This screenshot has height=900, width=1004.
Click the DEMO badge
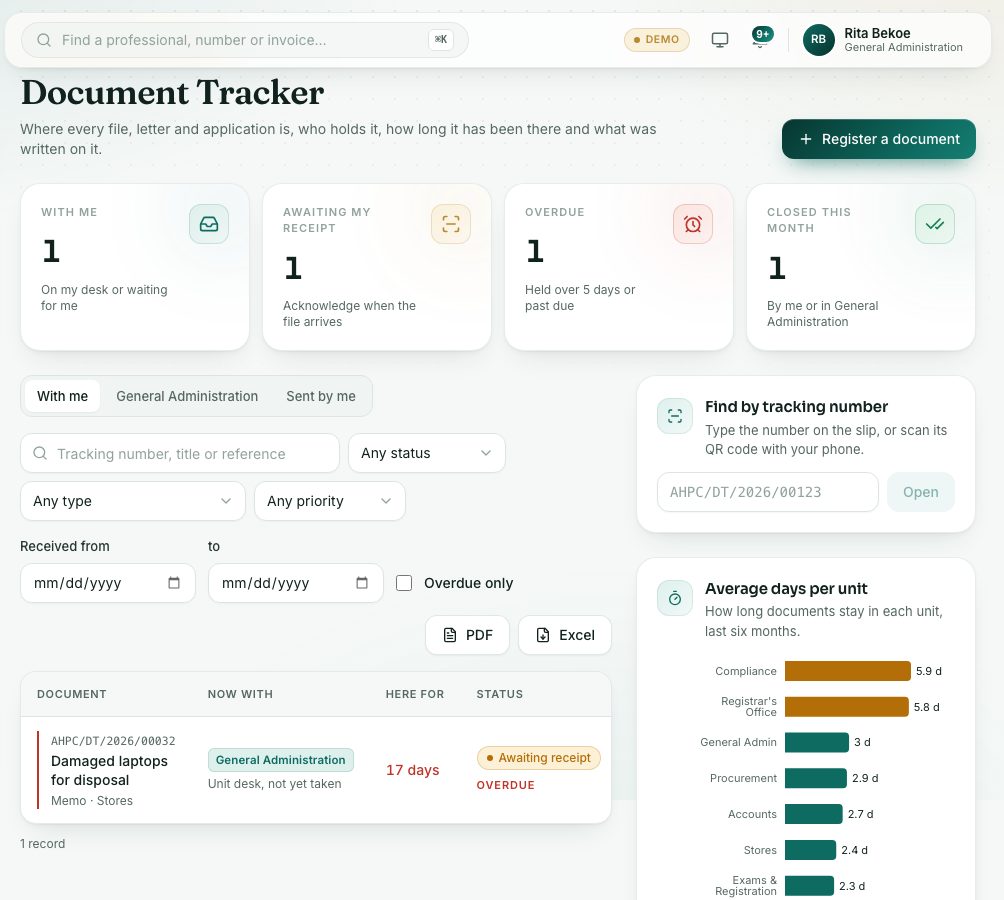click(x=656, y=40)
